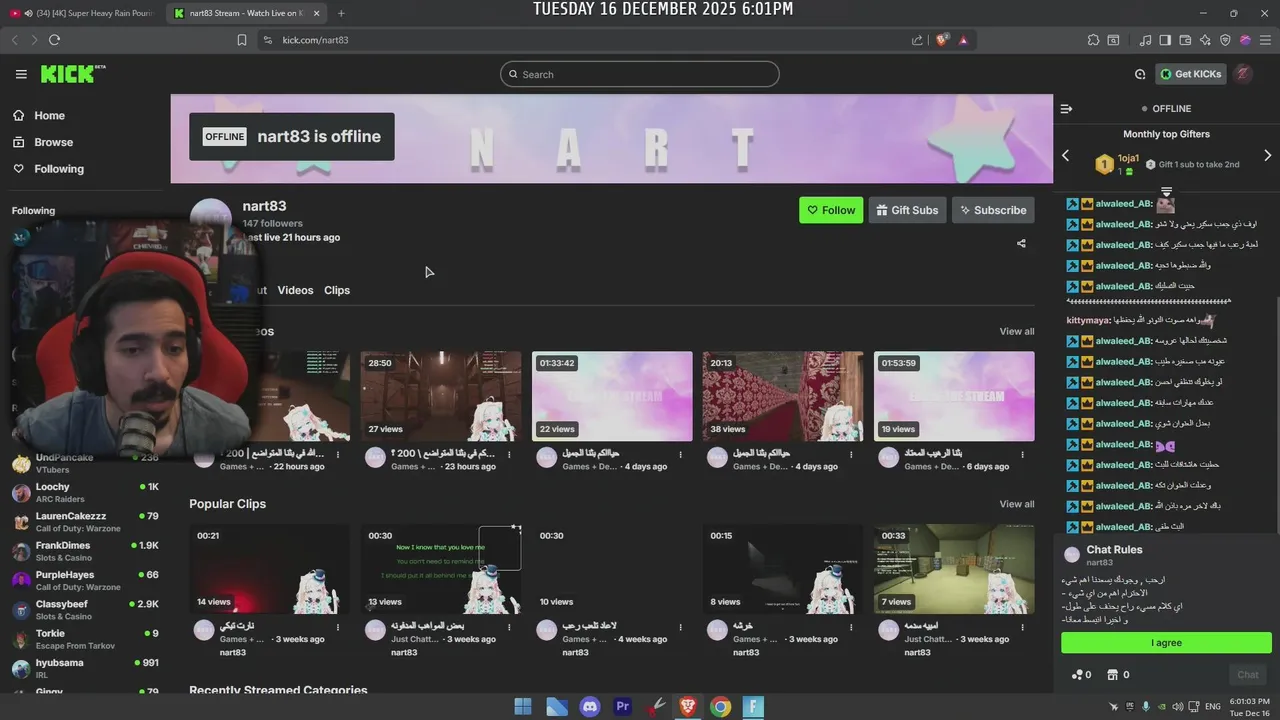Toggle the browser sidebar panel icon
The height and width of the screenshot is (720, 1280).
point(1165,40)
